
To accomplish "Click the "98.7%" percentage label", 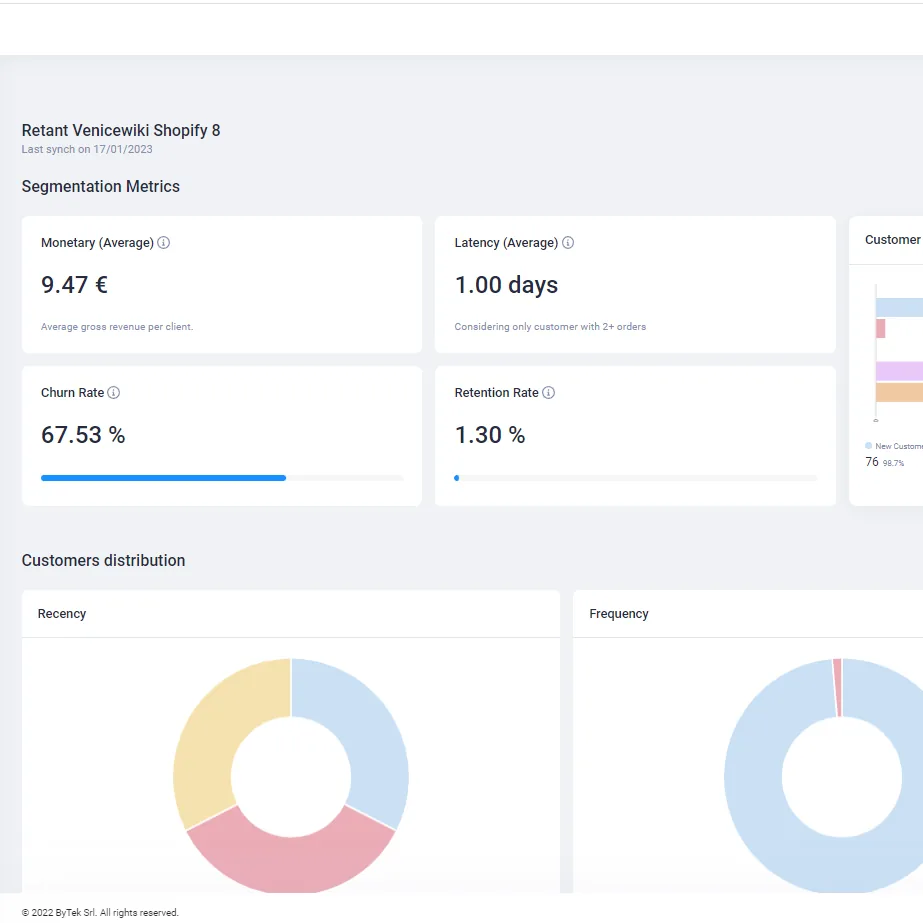I will coord(894,463).
